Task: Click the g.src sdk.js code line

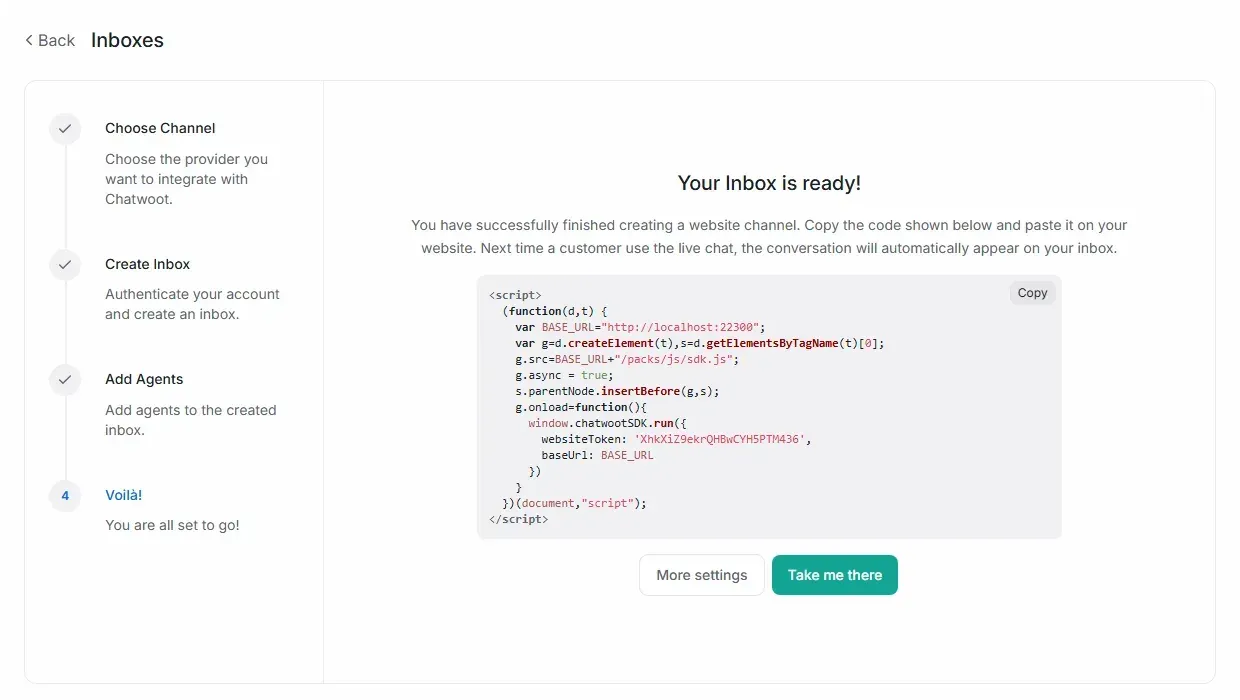Action: 627,359
